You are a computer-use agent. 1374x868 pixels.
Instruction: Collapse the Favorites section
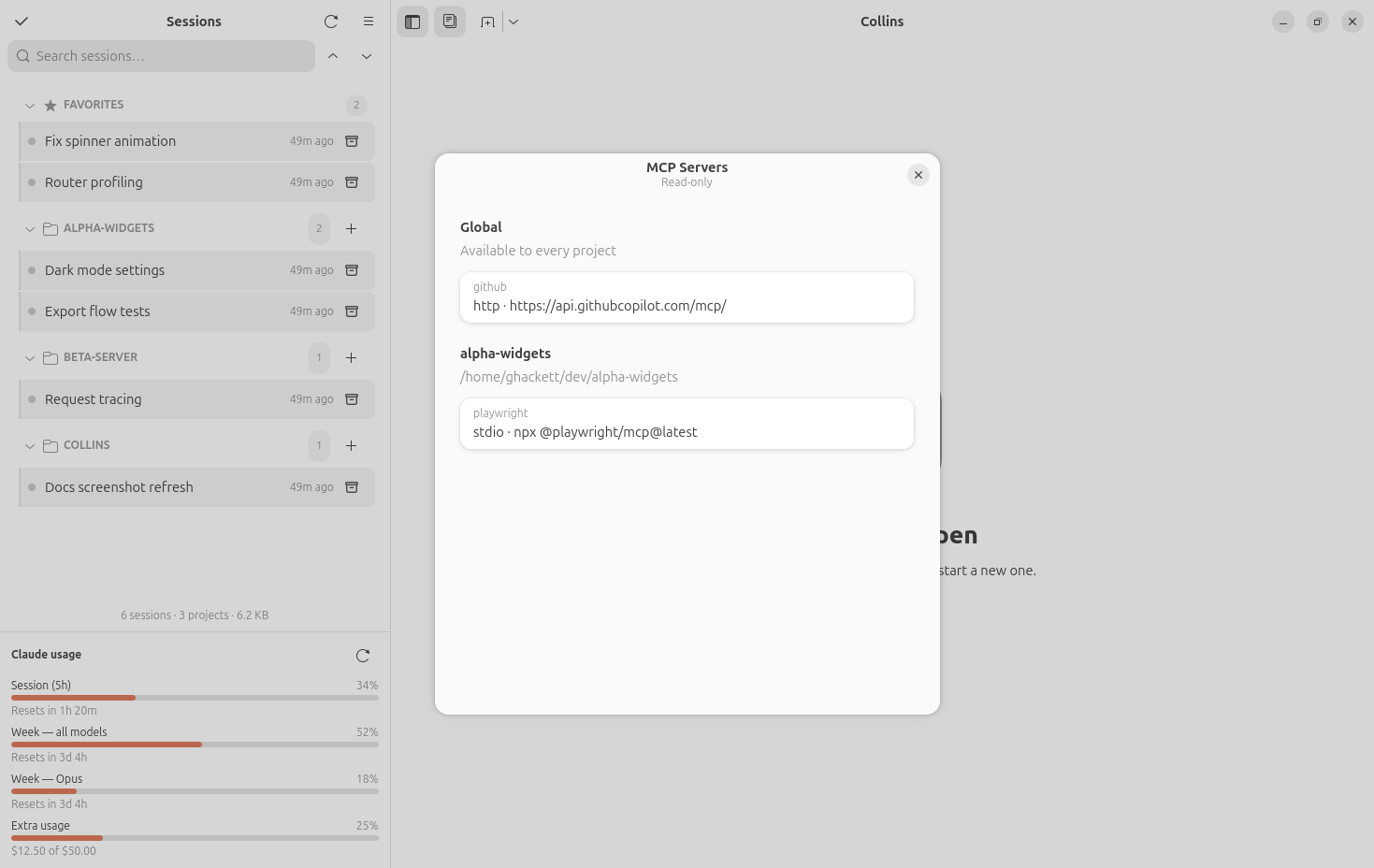(30, 106)
